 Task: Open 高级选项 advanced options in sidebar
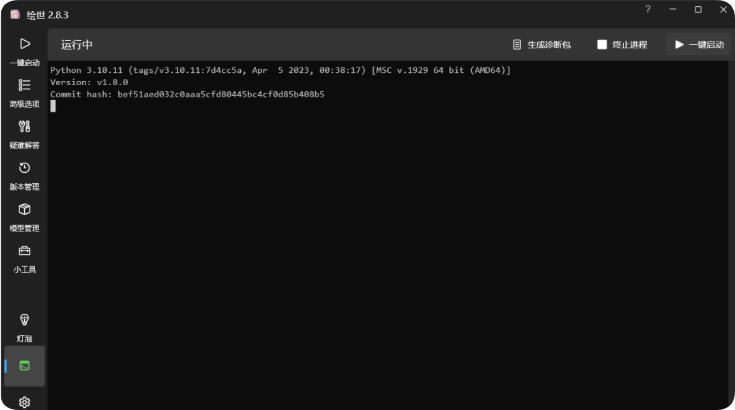point(24,93)
